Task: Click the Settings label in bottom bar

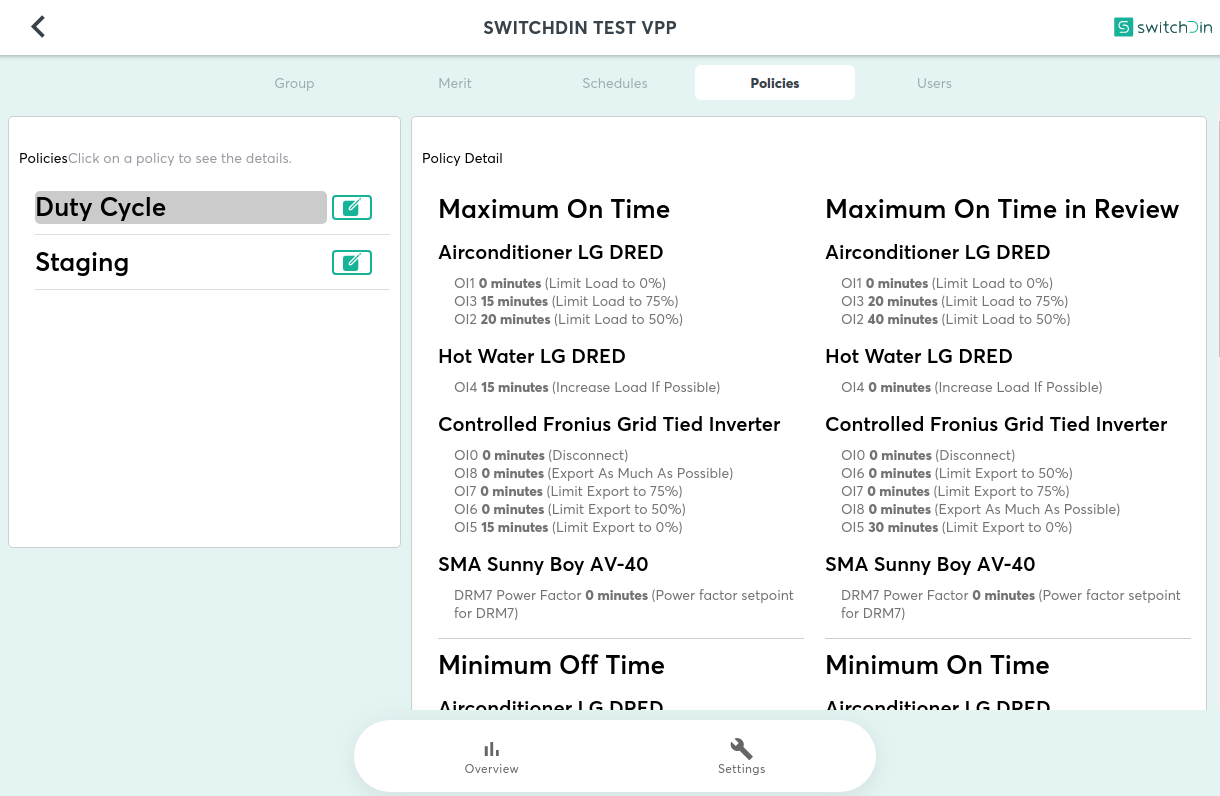Action: (x=741, y=769)
